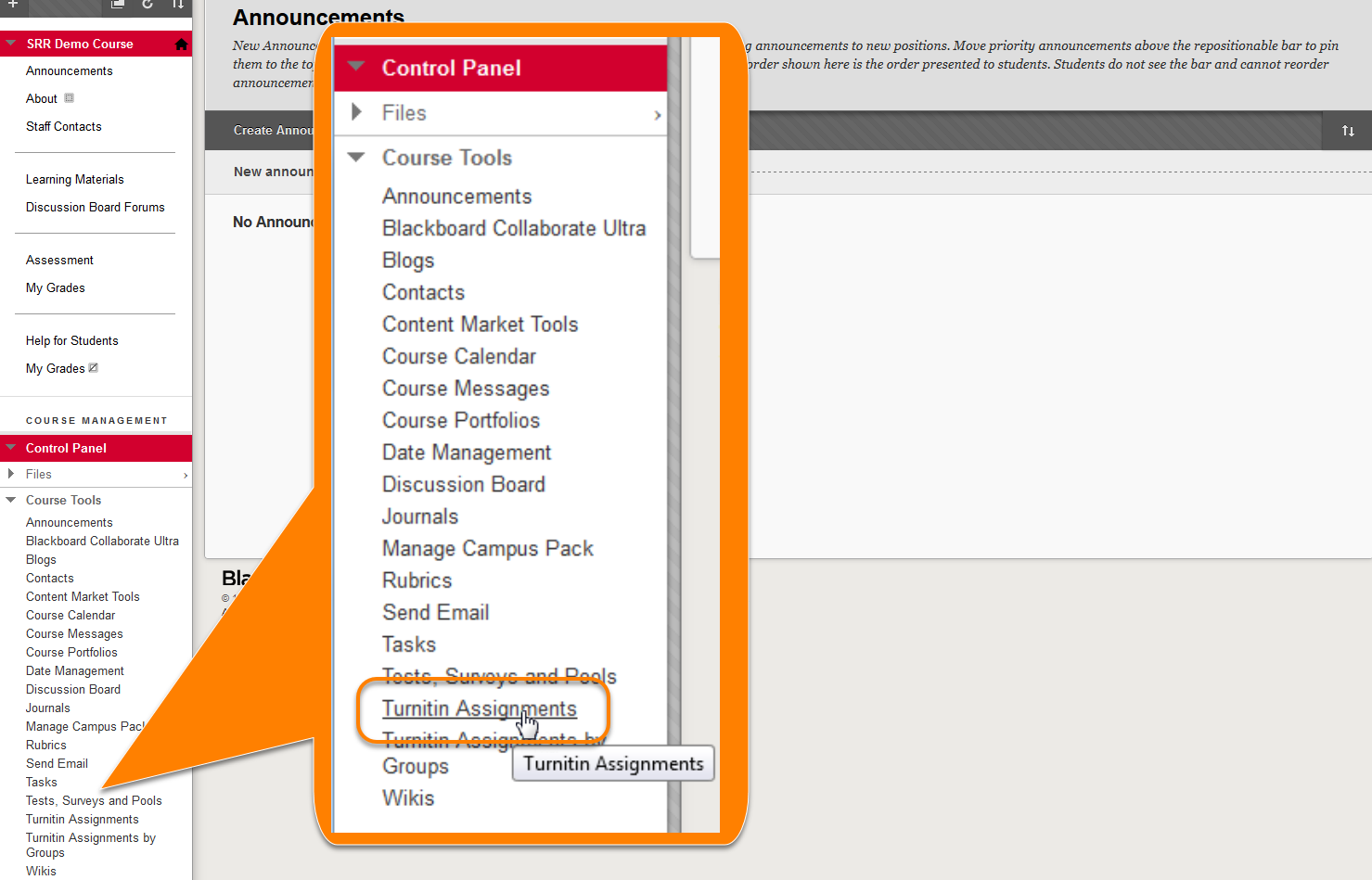Open the About course menu link
1372x880 pixels.
tap(42, 98)
